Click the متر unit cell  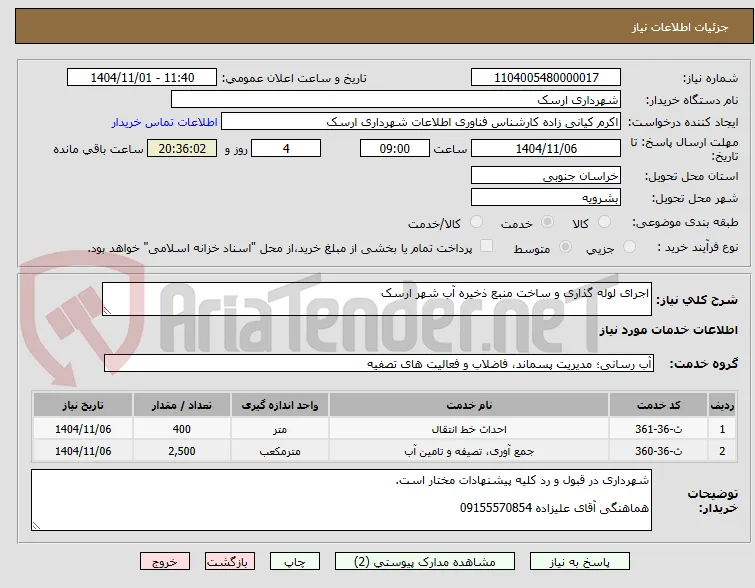[x=280, y=429]
